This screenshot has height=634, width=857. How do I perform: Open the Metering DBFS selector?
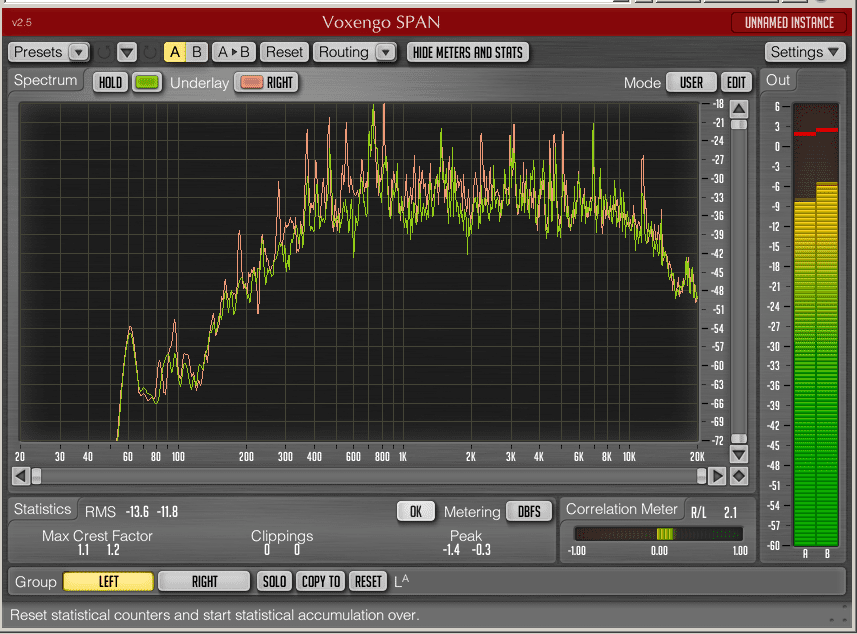pos(529,512)
